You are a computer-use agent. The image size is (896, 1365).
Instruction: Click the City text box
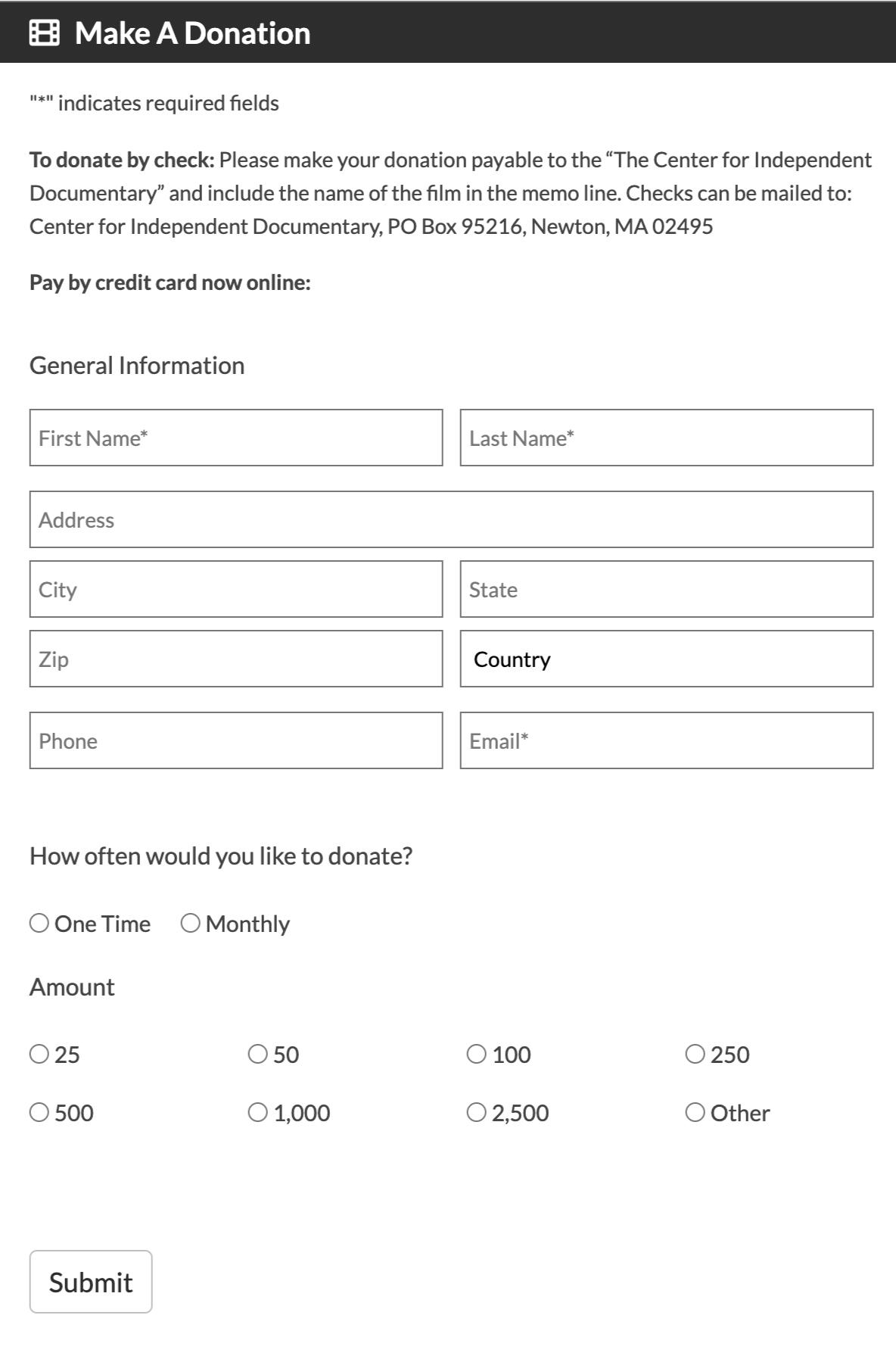236,589
